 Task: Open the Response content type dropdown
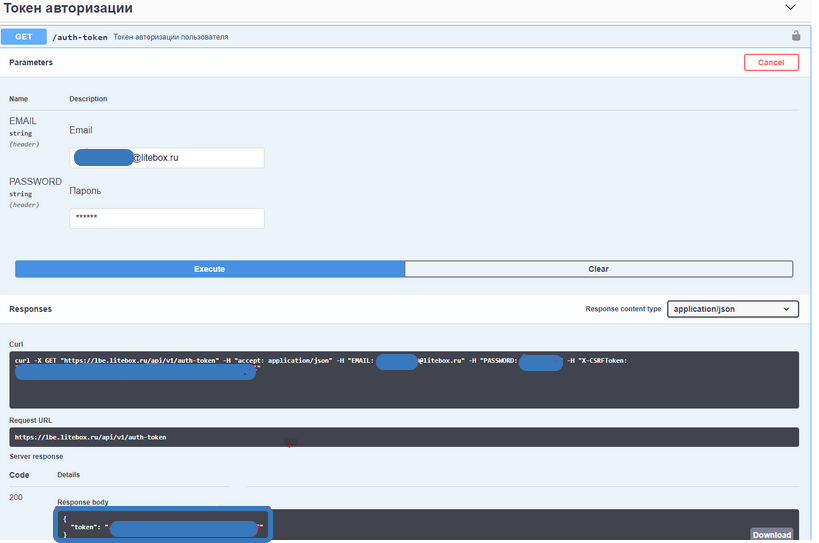click(733, 309)
